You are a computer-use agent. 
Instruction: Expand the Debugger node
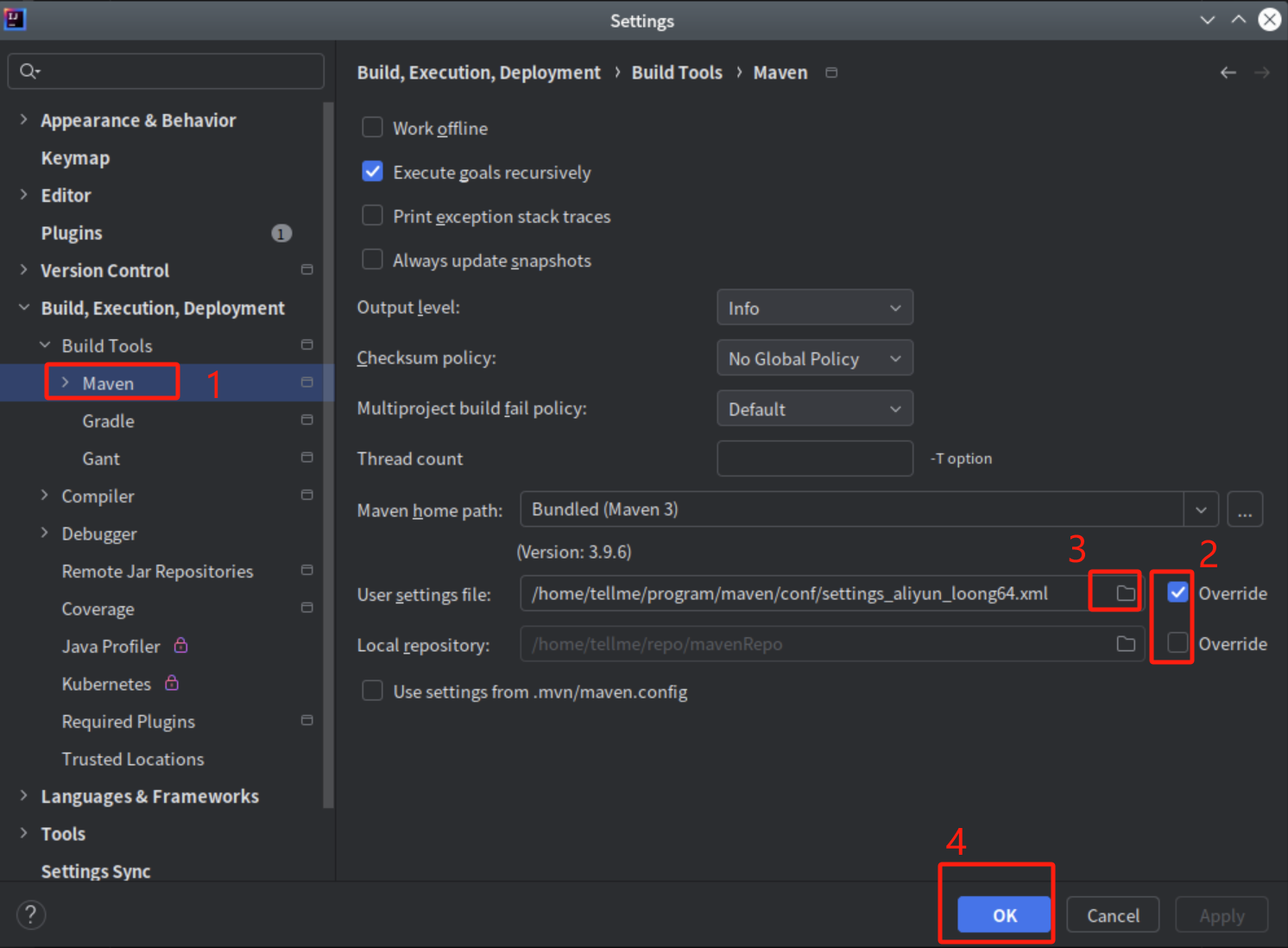click(44, 534)
